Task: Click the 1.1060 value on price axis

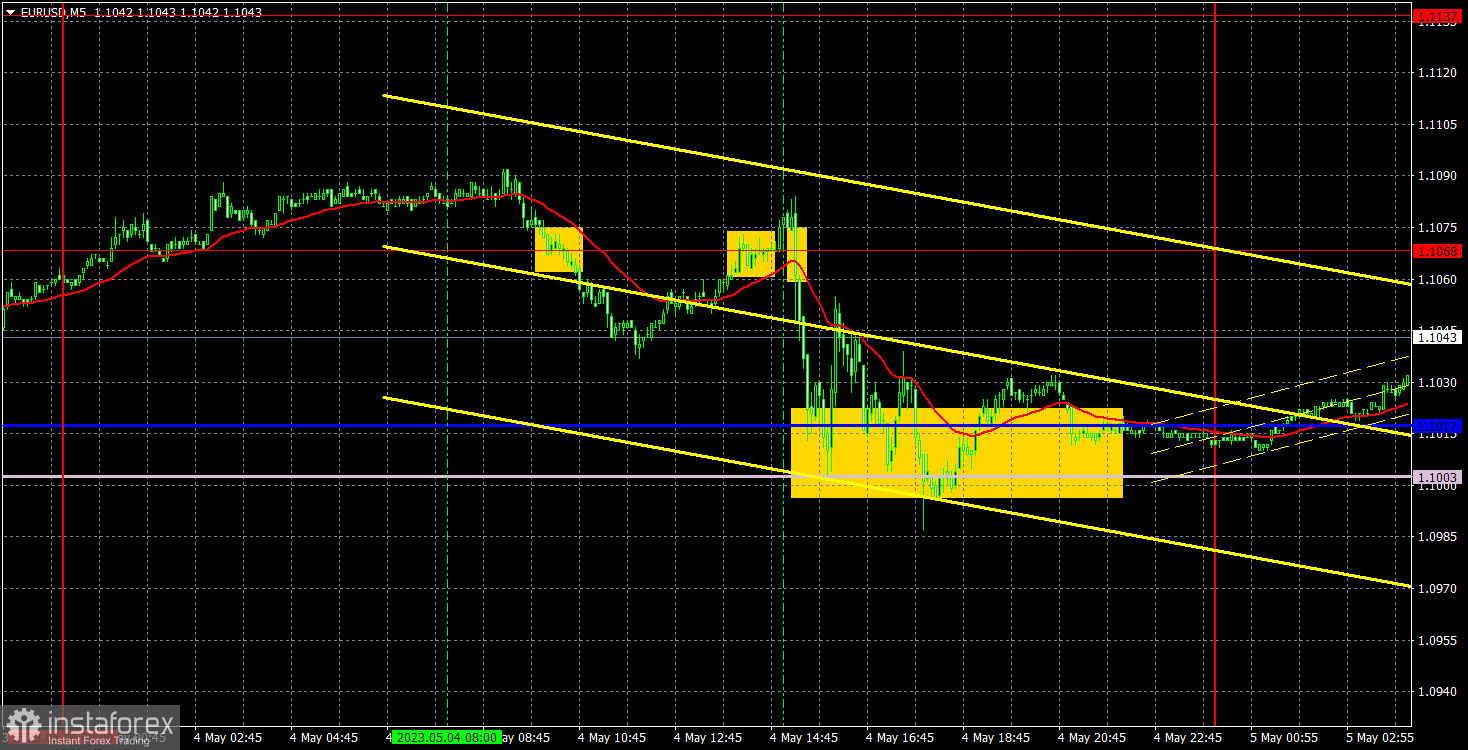Action: [x=1436, y=279]
